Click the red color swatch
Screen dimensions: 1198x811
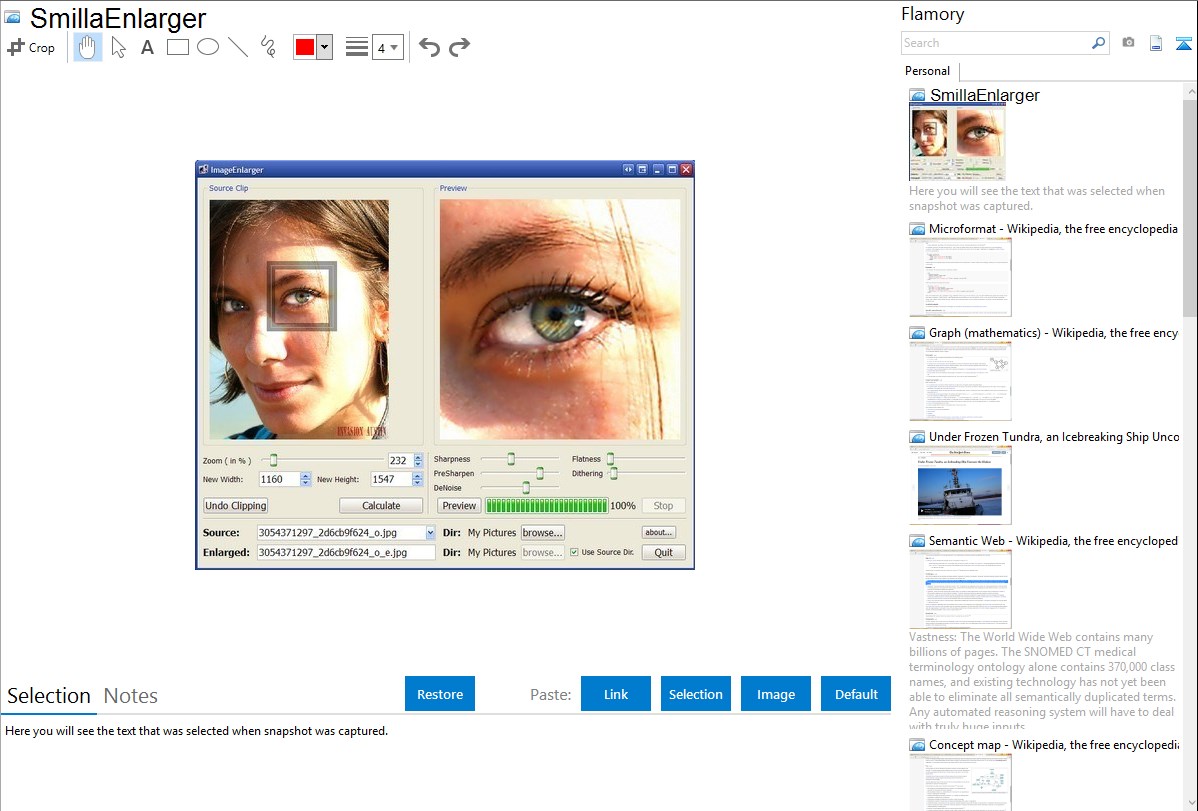click(x=305, y=47)
